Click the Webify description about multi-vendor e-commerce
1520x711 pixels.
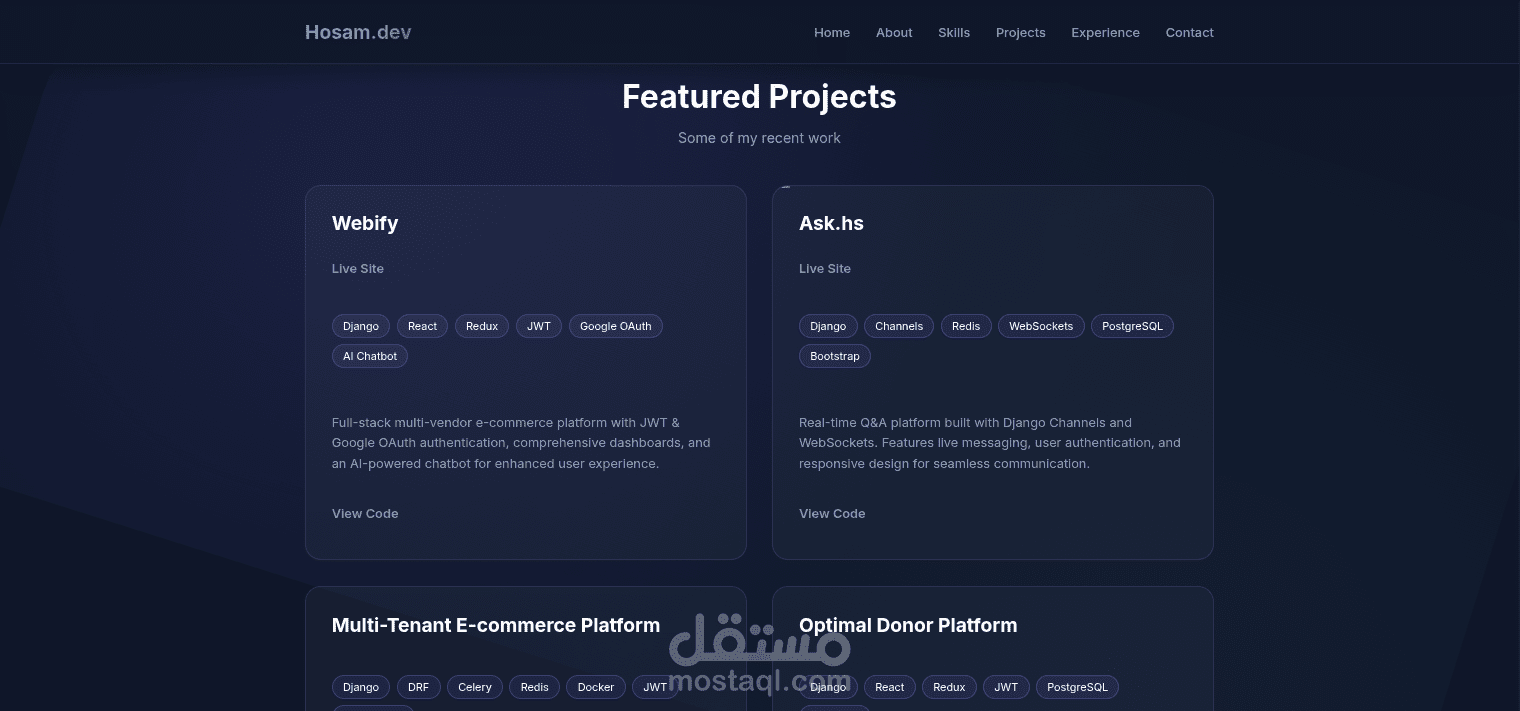(x=521, y=443)
